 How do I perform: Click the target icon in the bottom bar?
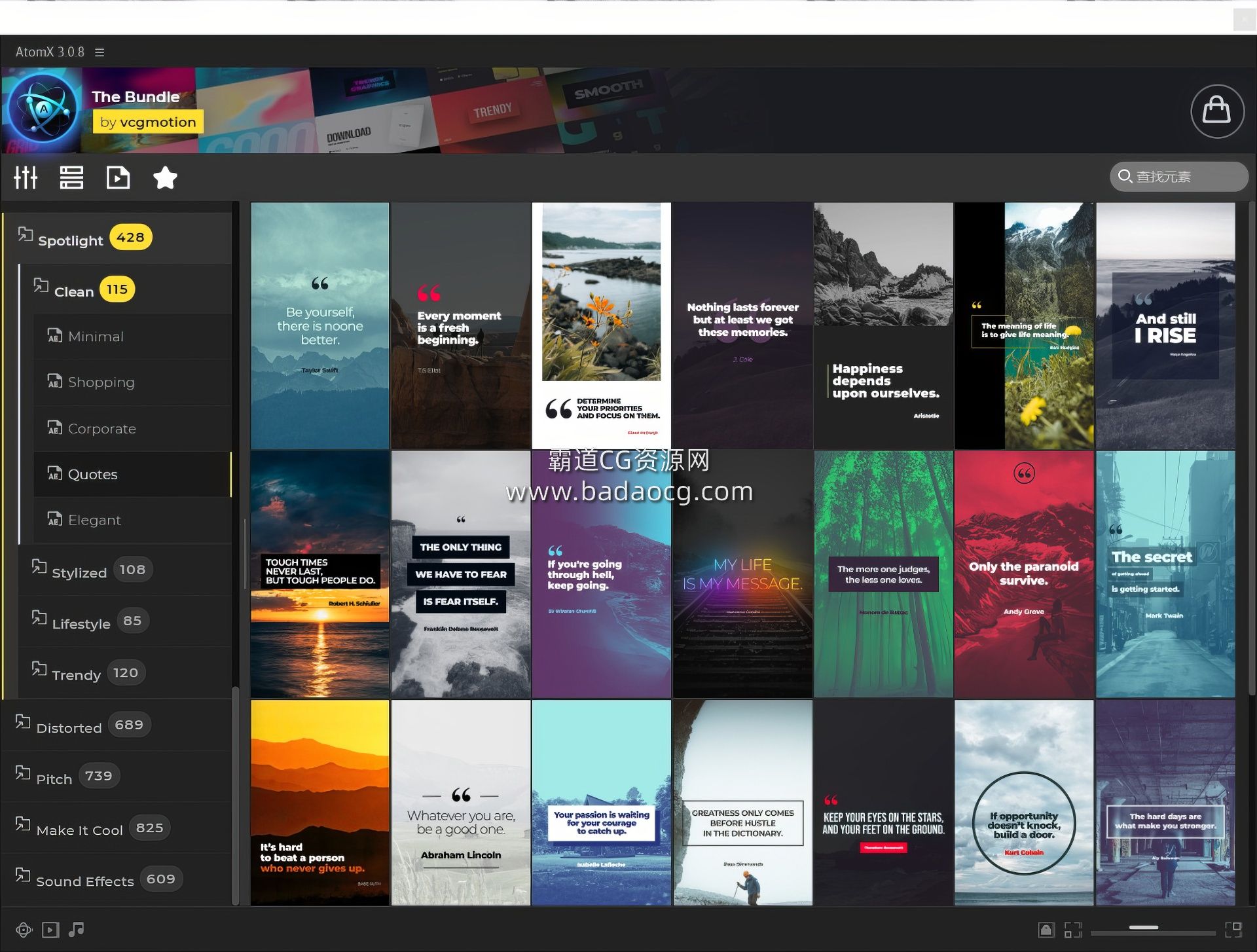point(24,930)
